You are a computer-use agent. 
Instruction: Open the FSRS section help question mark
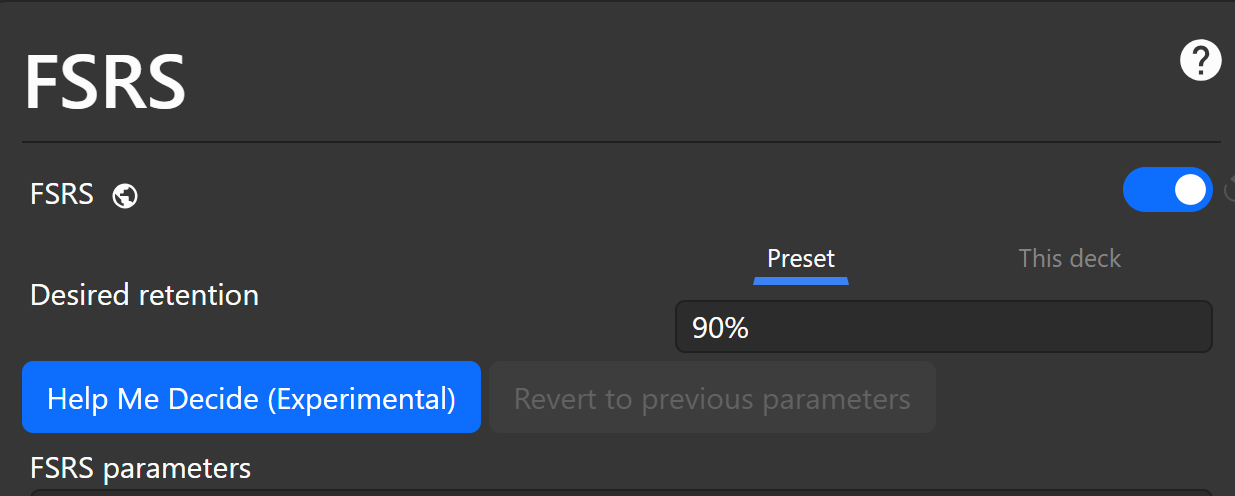[1200, 62]
